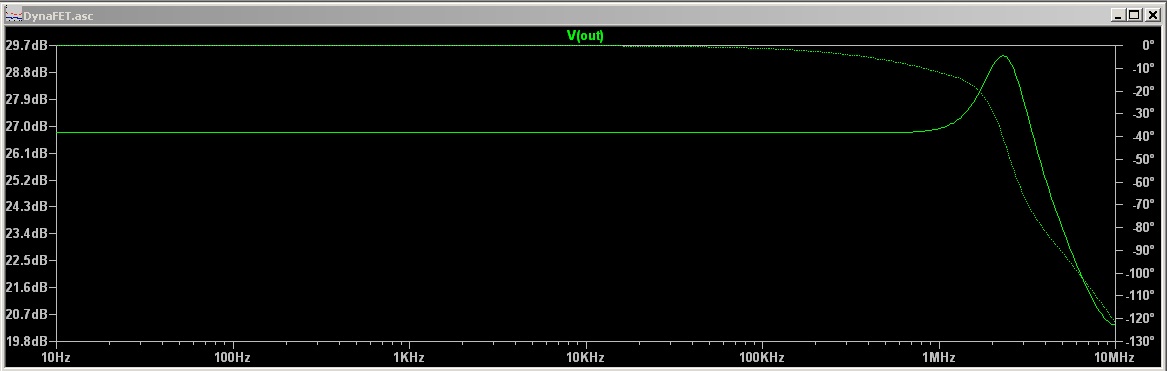Screen dimensions: 1167x371
Task: Click the 27.0dB left axis label
Action: click(x=26, y=127)
